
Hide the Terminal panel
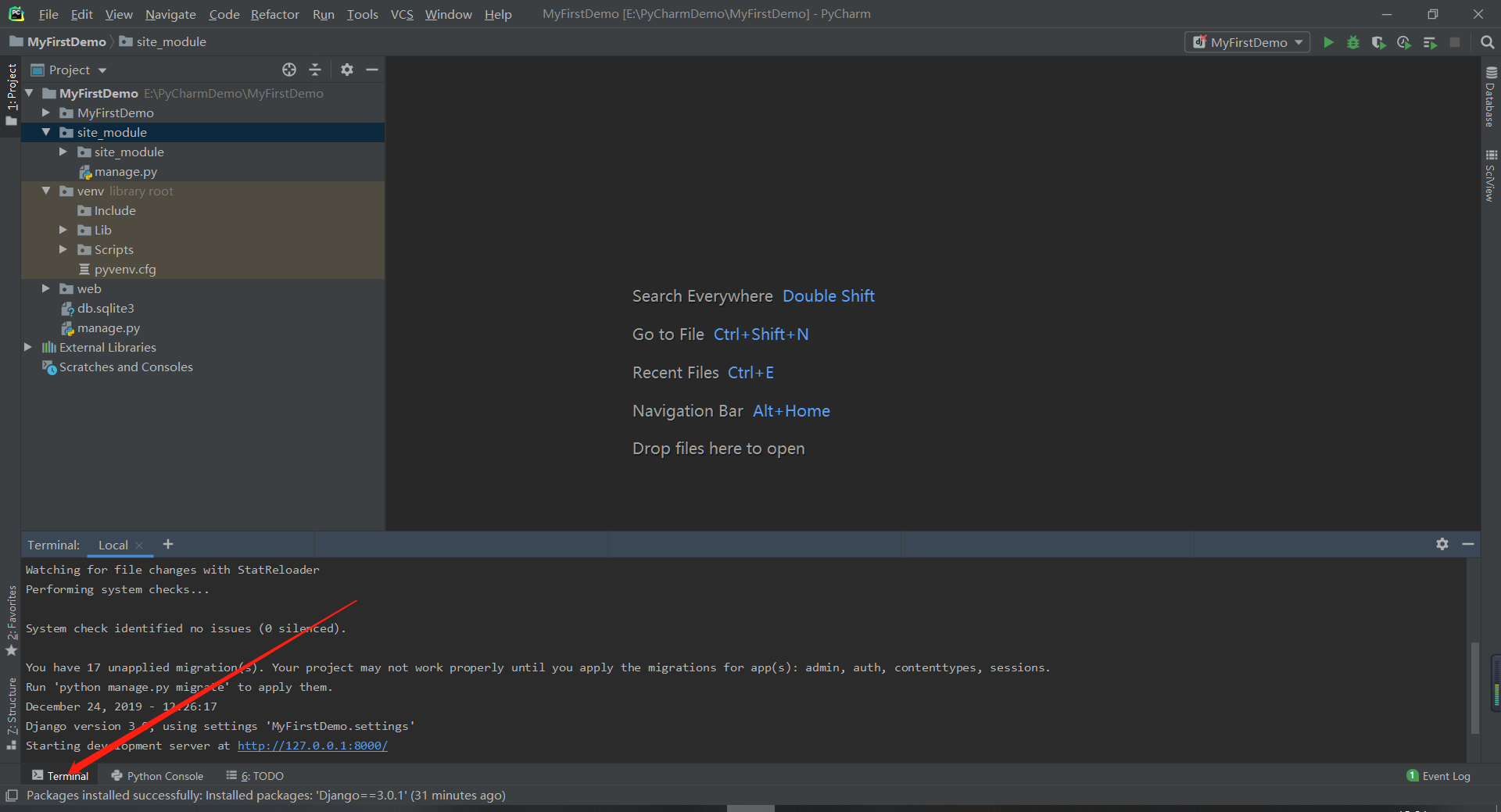click(x=1468, y=544)
